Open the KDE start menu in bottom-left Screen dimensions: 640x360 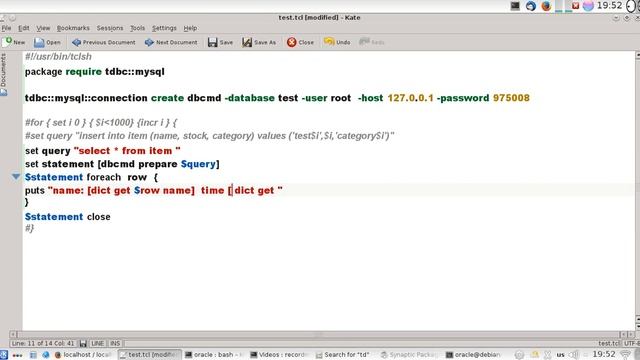click(4, 355)
